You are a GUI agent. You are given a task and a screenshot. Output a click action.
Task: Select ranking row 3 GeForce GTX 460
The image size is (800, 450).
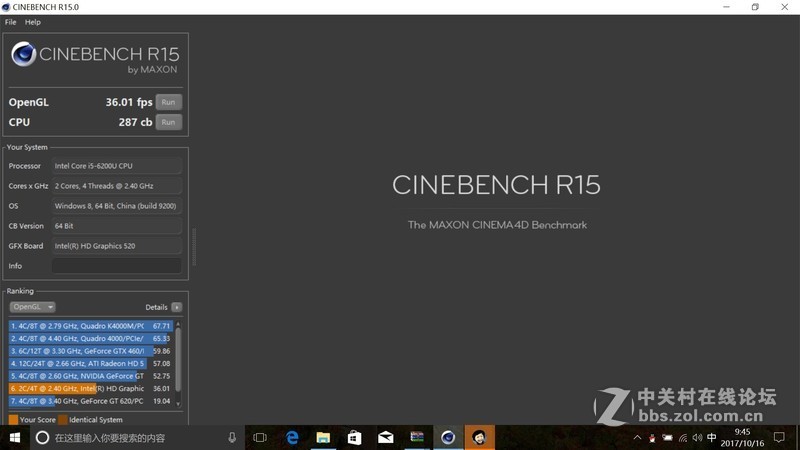click(x=90, y=351)
